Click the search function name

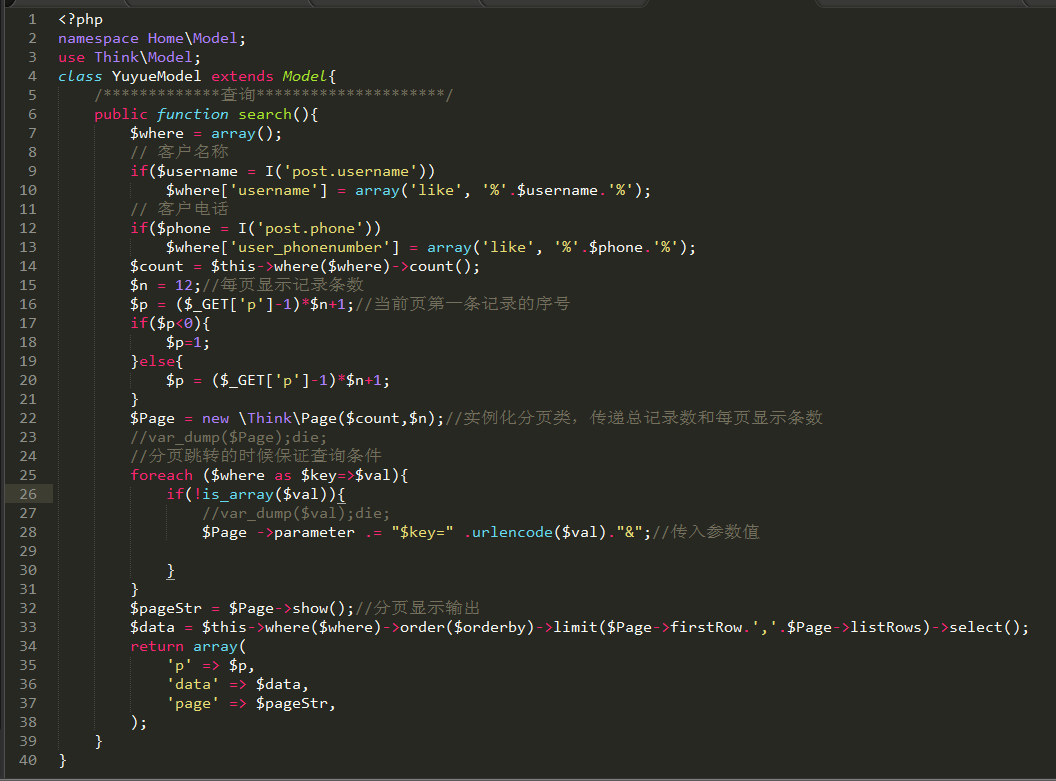(265, 114)
